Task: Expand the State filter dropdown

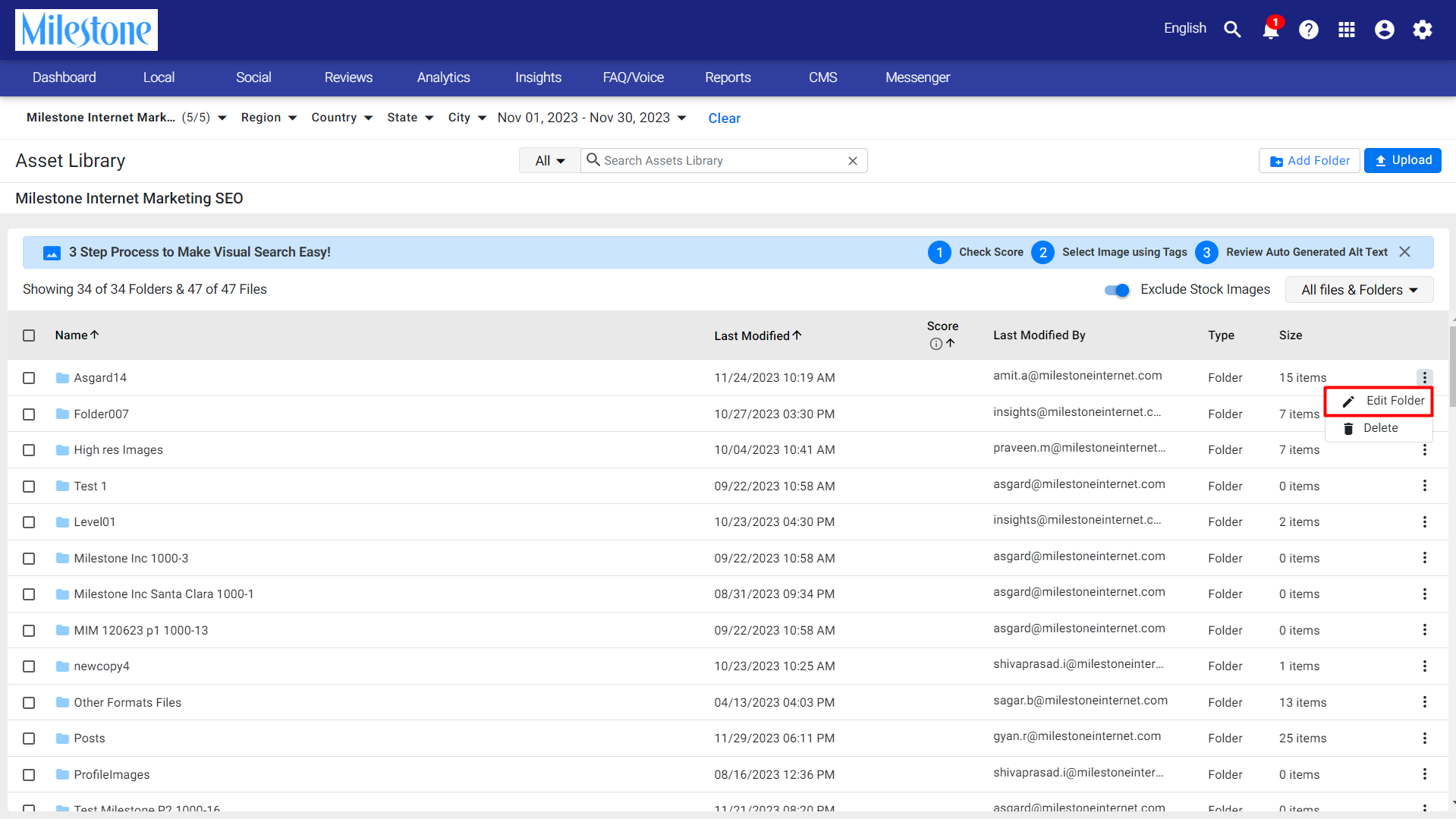Action: pyautogui.click(x=410, y=118)
